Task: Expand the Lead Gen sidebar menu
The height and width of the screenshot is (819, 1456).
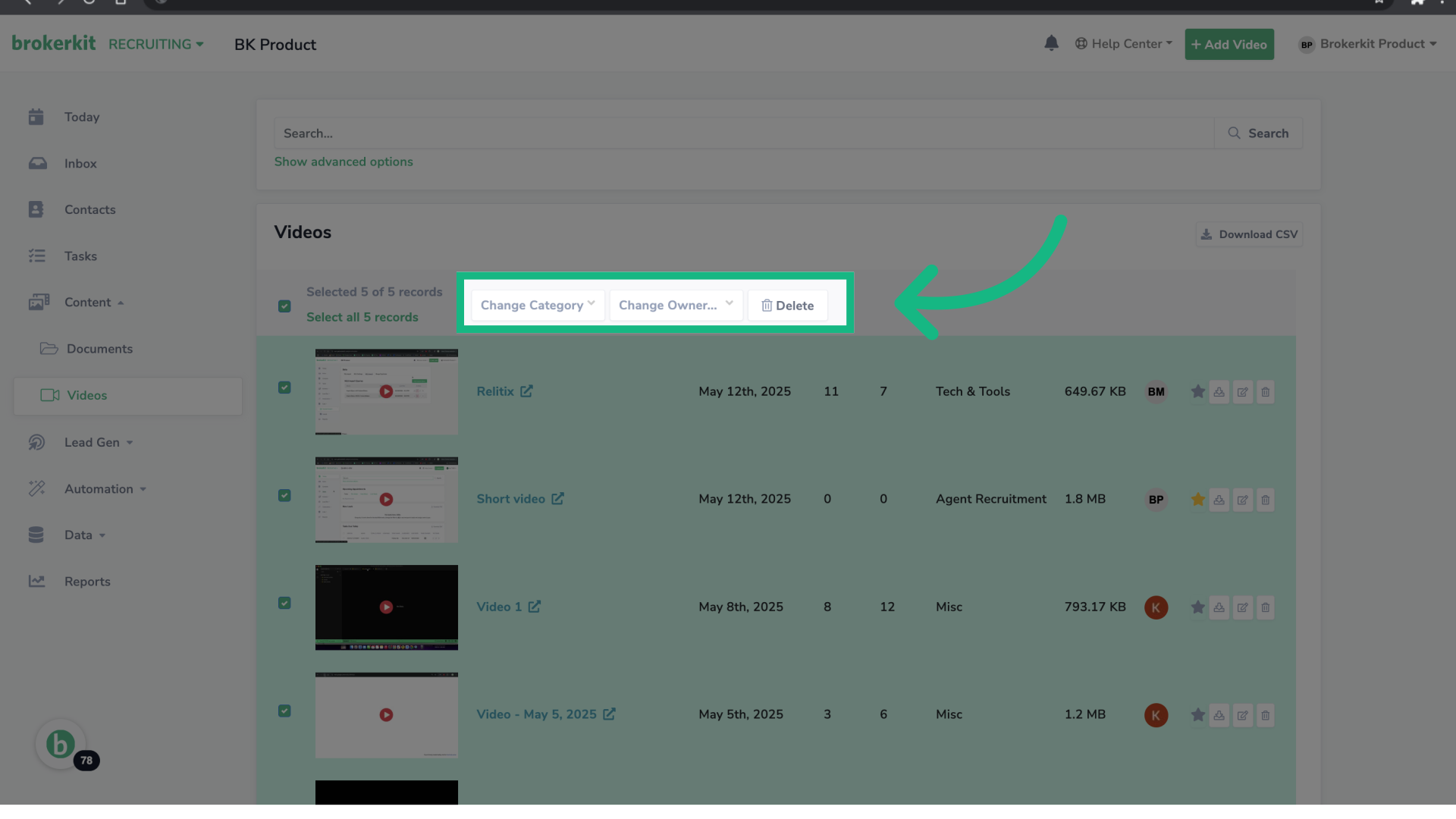Action: [98, 443]
